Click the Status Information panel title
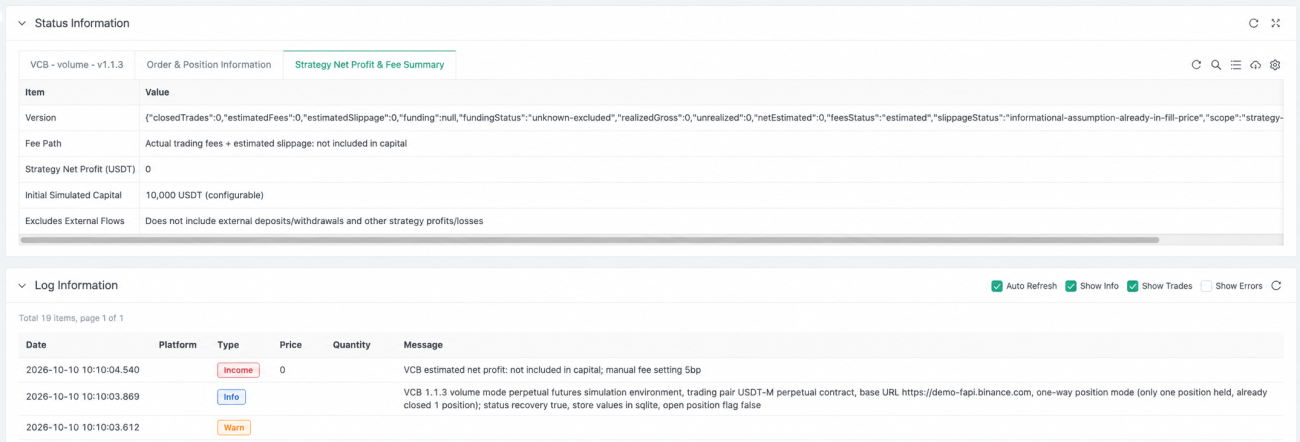 (x=82, y=23)
